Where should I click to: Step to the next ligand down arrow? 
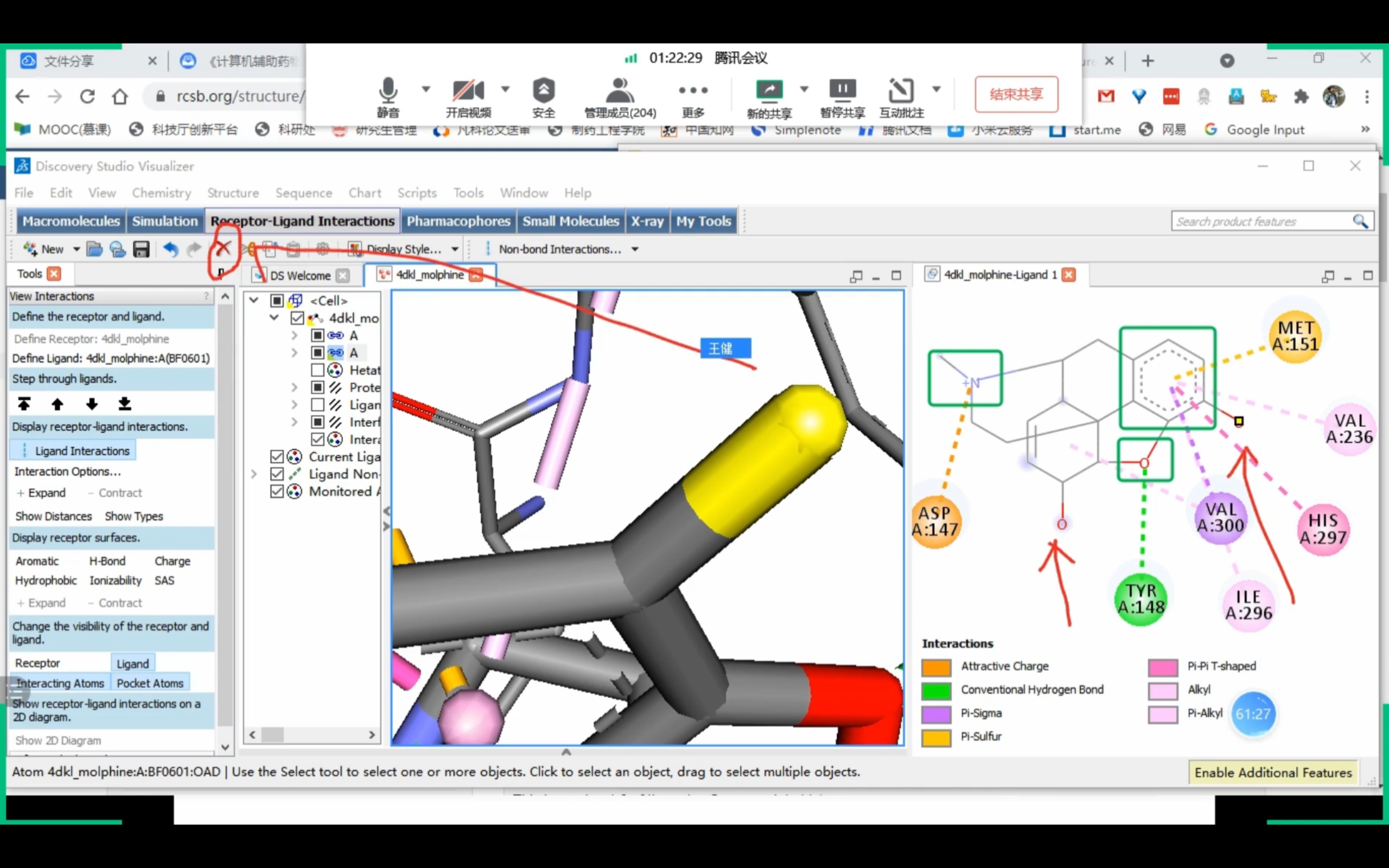[92, 404]
